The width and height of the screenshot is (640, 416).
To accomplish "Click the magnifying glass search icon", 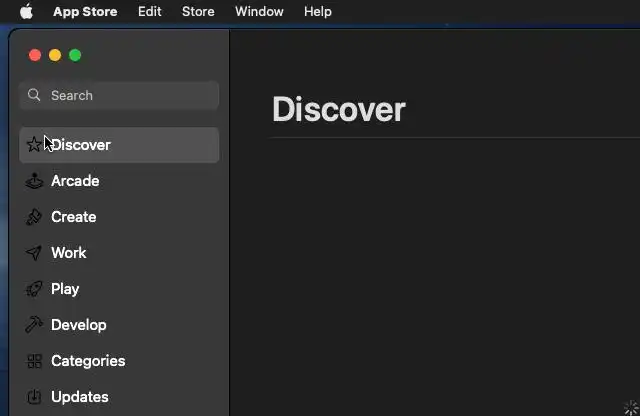I will tap(34, 95).
